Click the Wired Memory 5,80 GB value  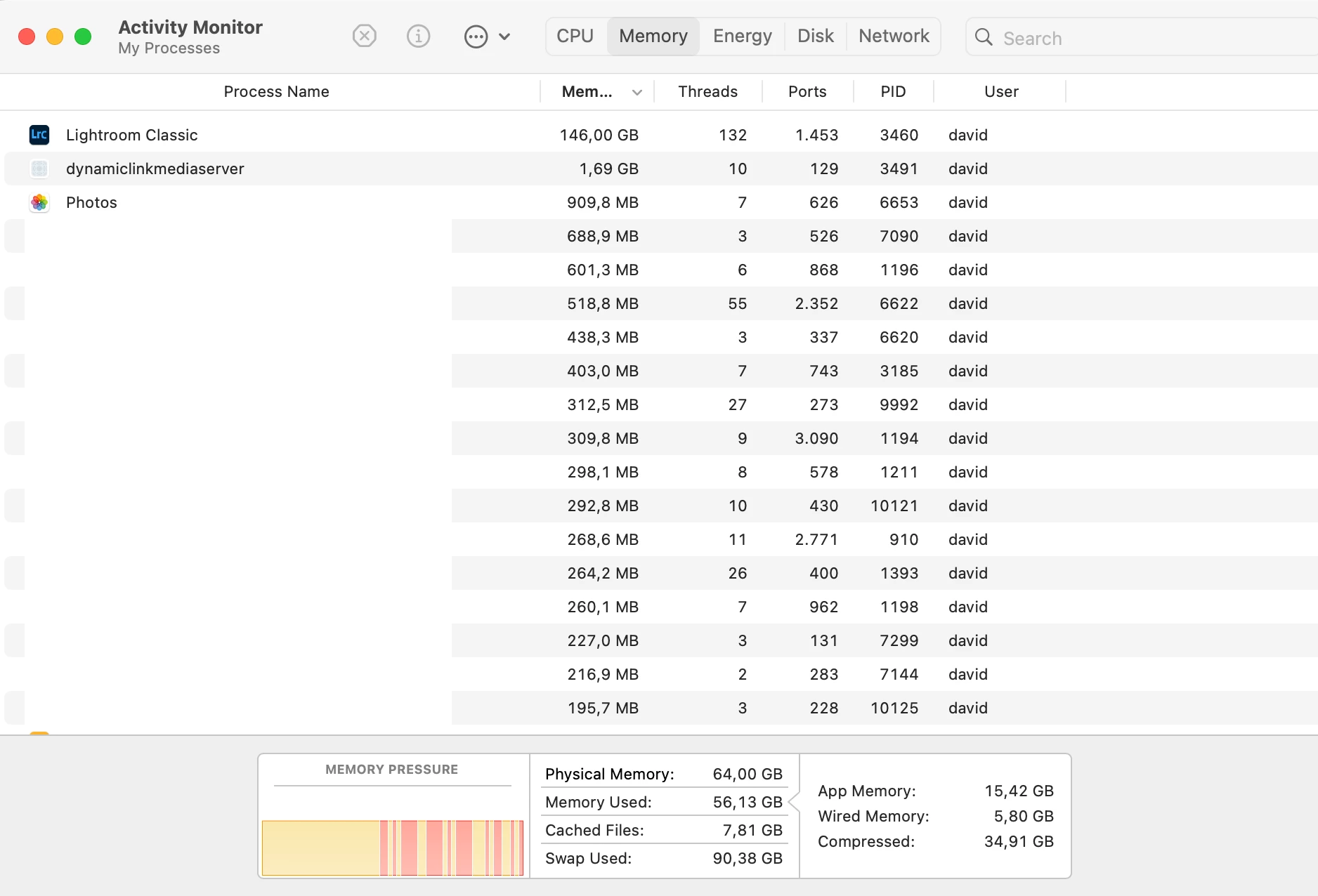1024,816
